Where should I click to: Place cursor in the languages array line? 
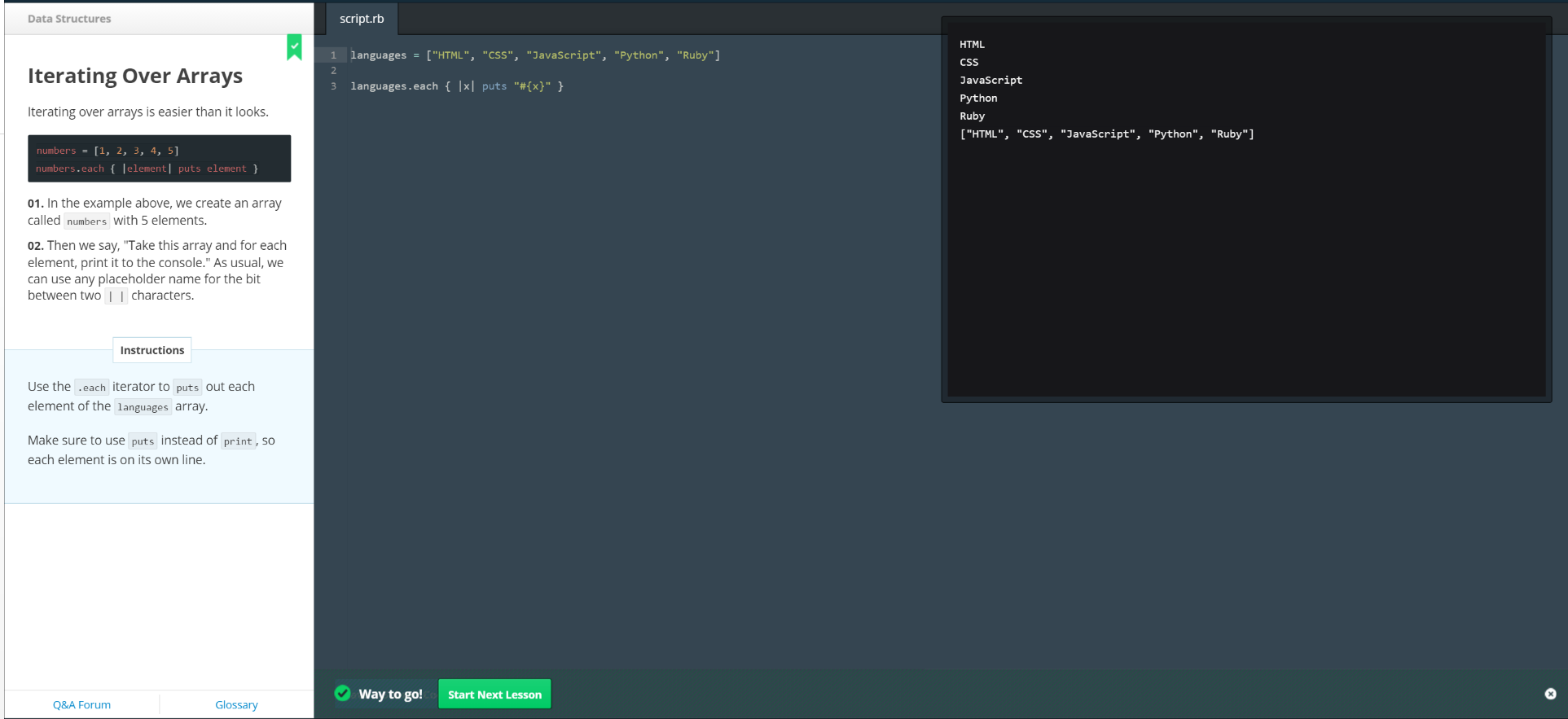(x=534, y=55)
